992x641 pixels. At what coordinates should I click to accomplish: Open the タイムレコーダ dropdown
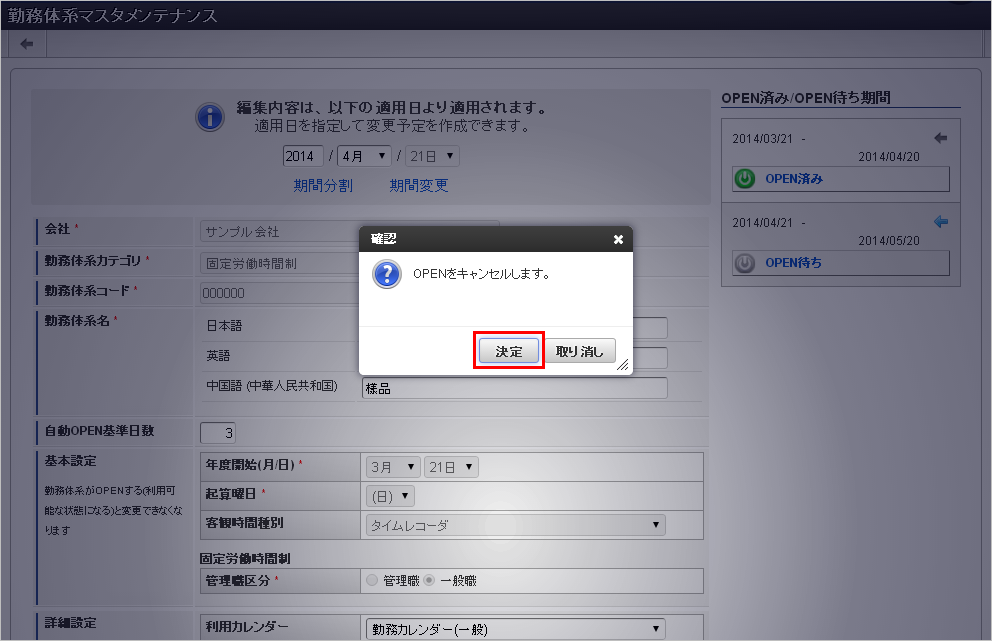tap(516, 525)
